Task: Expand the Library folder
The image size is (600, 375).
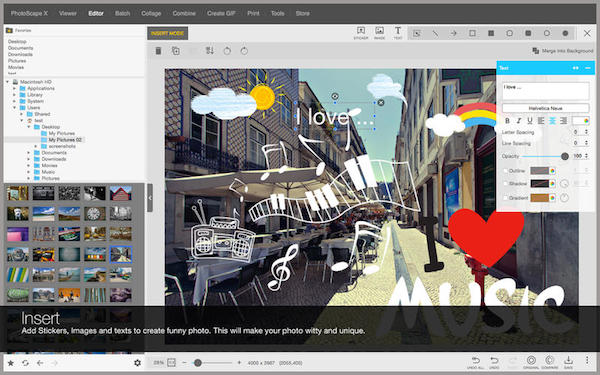Action: (15, 95)
